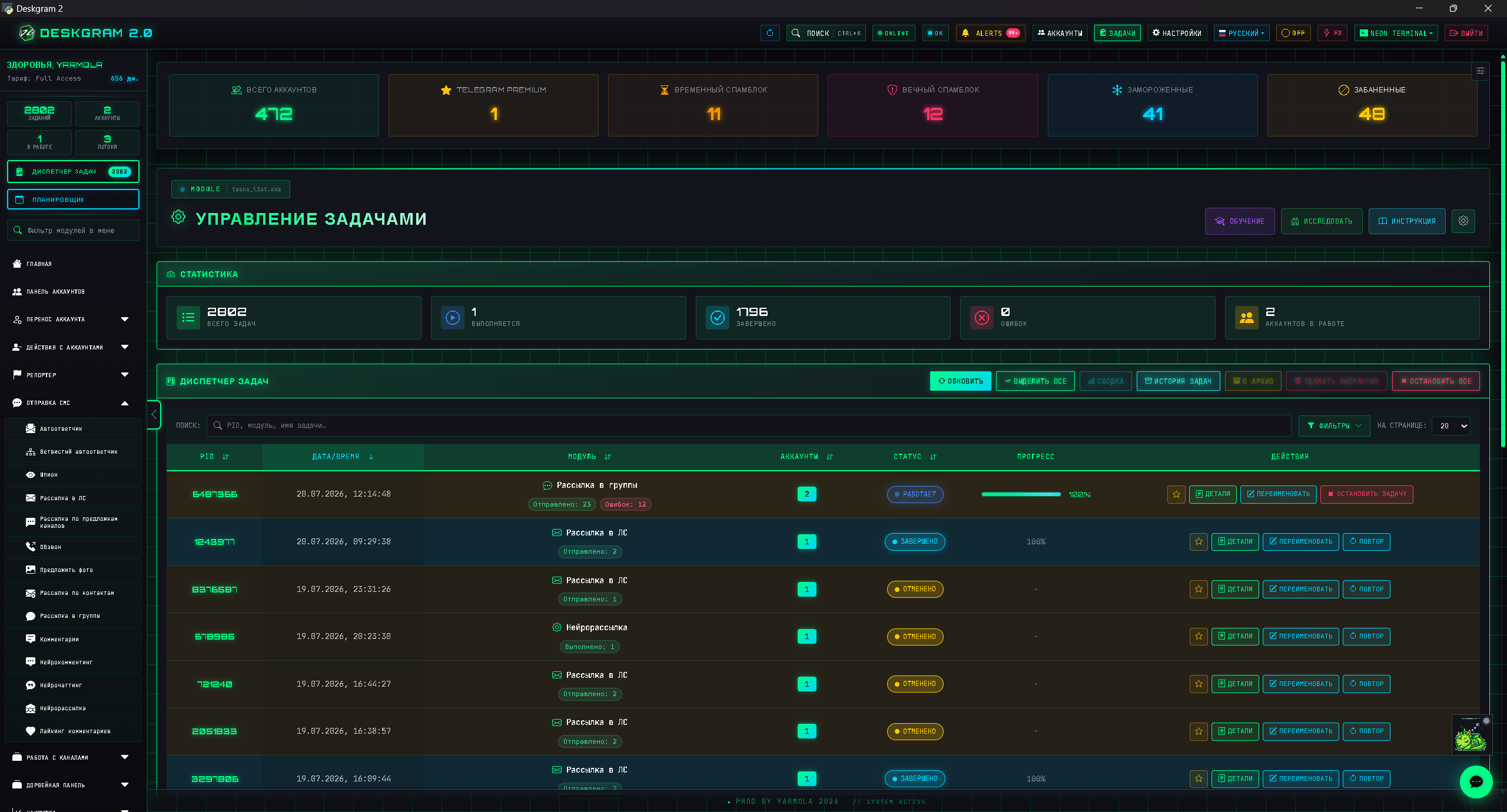Collapse the sidebar with the chevron handle
This screenshot has height=812, width=1507.
154,414
